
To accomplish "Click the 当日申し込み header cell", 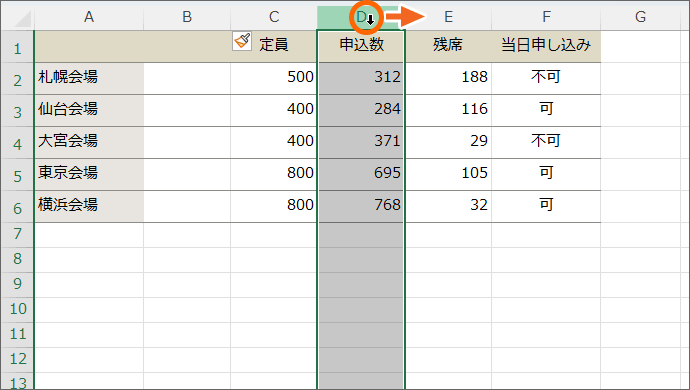I will 546,47.
